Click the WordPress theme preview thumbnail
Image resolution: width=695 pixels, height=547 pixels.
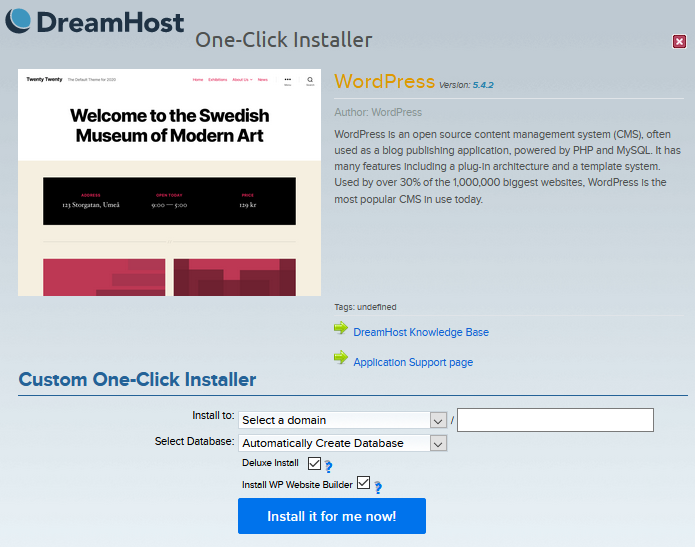169,182
